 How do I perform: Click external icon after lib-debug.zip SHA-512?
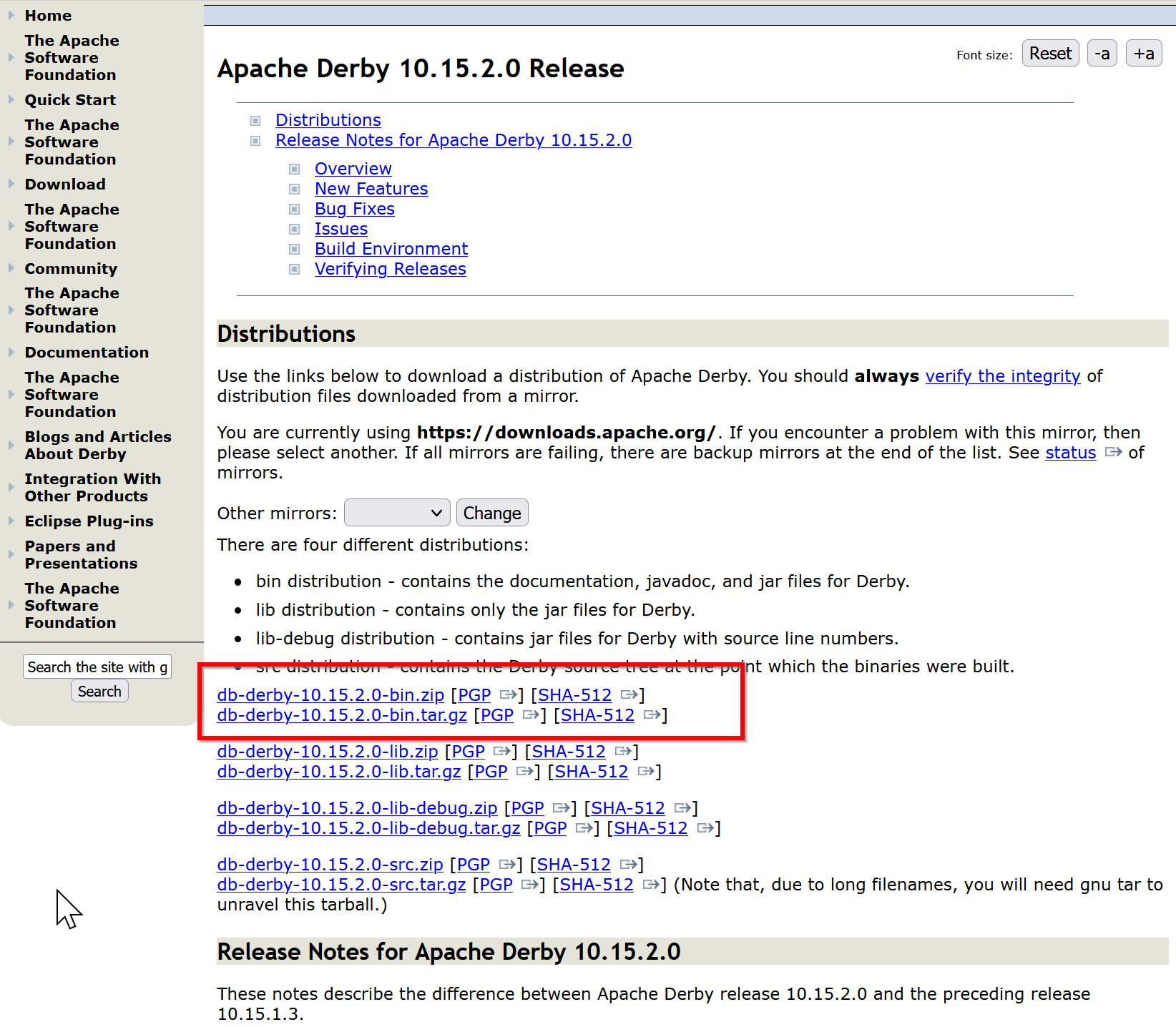coord(682,807)
